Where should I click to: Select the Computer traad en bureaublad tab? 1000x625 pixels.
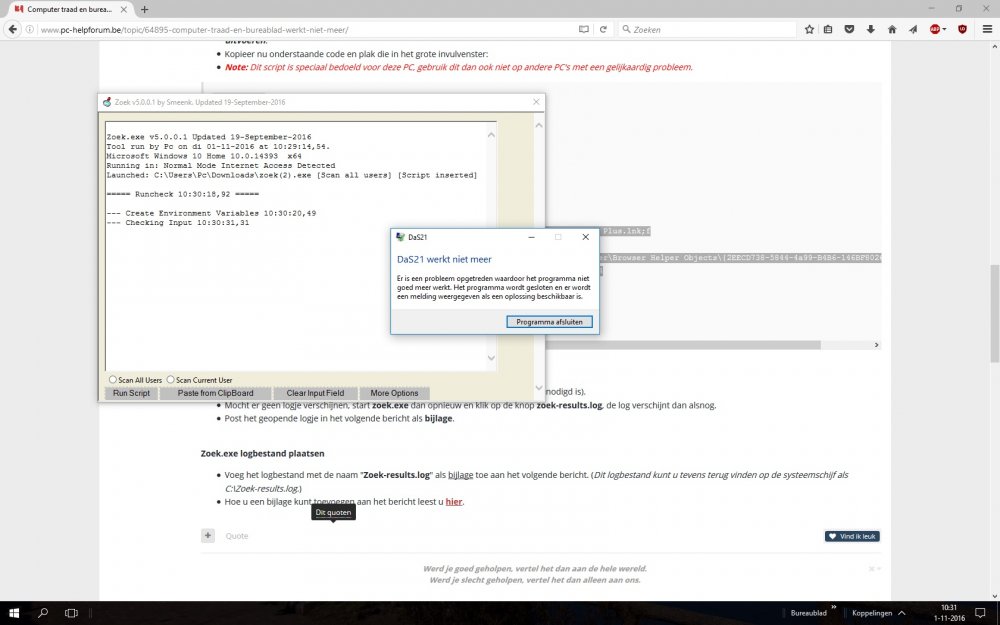tap(69, 10)
